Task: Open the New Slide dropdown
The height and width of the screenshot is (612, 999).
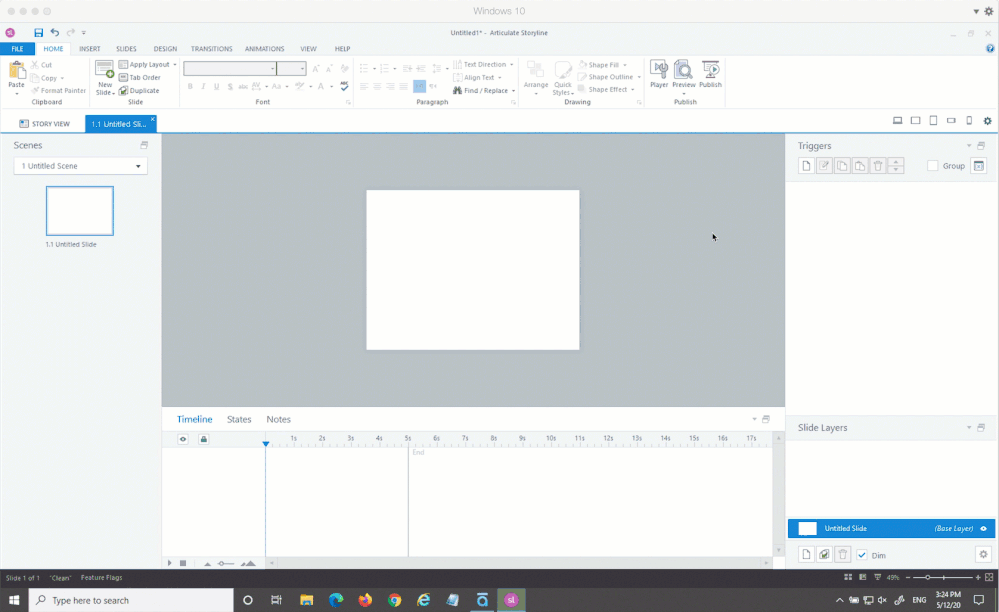Action: tap(104, 90)
